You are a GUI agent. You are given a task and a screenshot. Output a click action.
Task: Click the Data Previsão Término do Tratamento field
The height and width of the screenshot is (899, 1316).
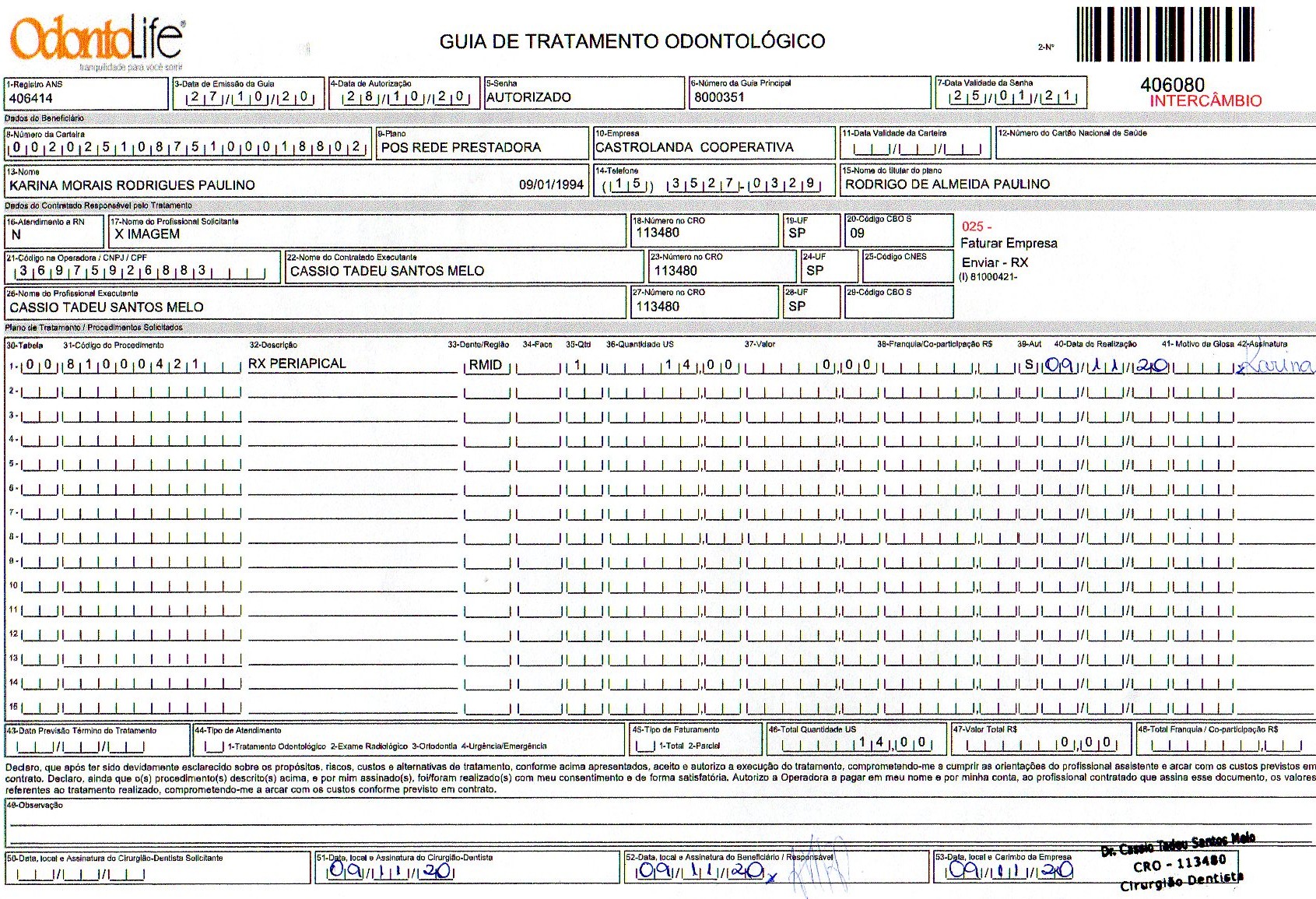[x=97, y=739]
